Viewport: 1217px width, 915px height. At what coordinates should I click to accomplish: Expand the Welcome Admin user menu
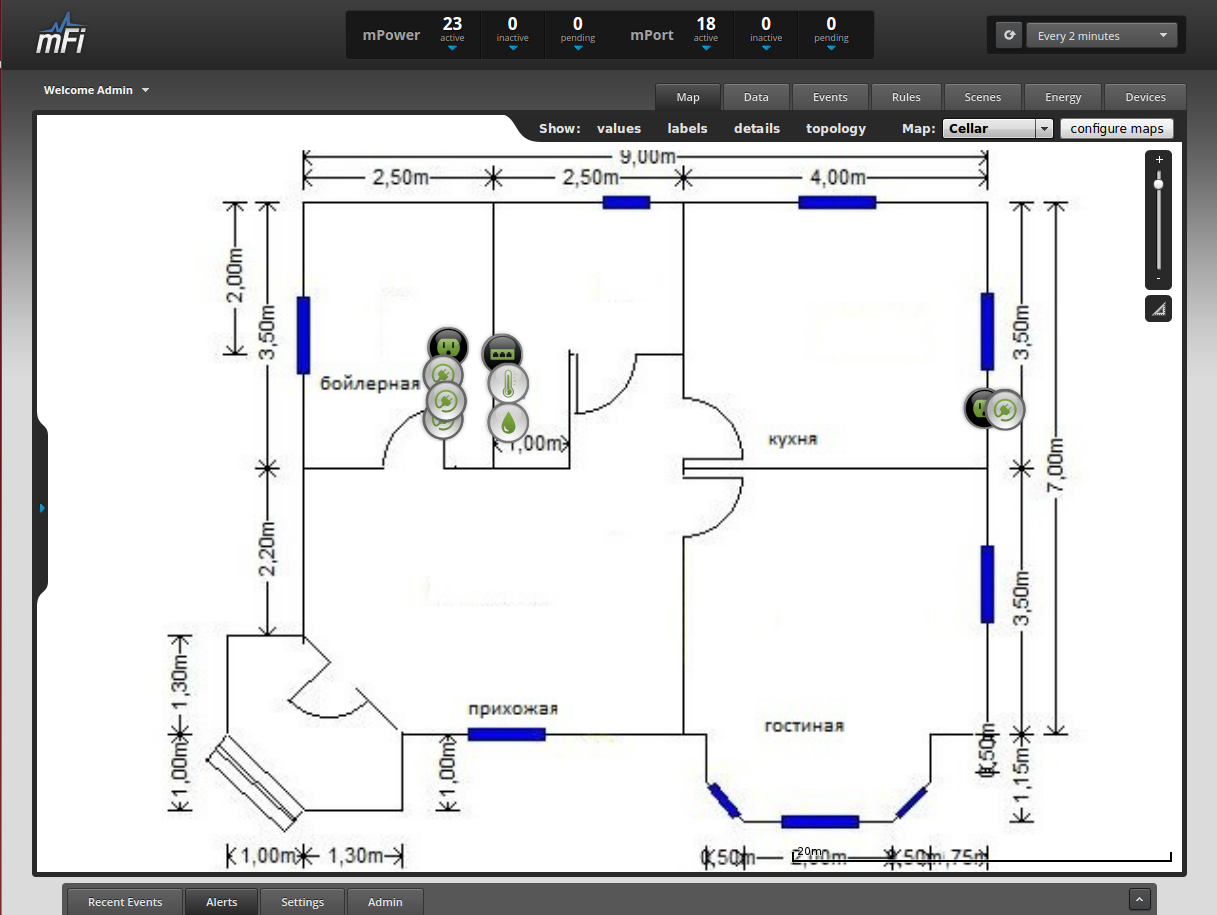point(96,90)
